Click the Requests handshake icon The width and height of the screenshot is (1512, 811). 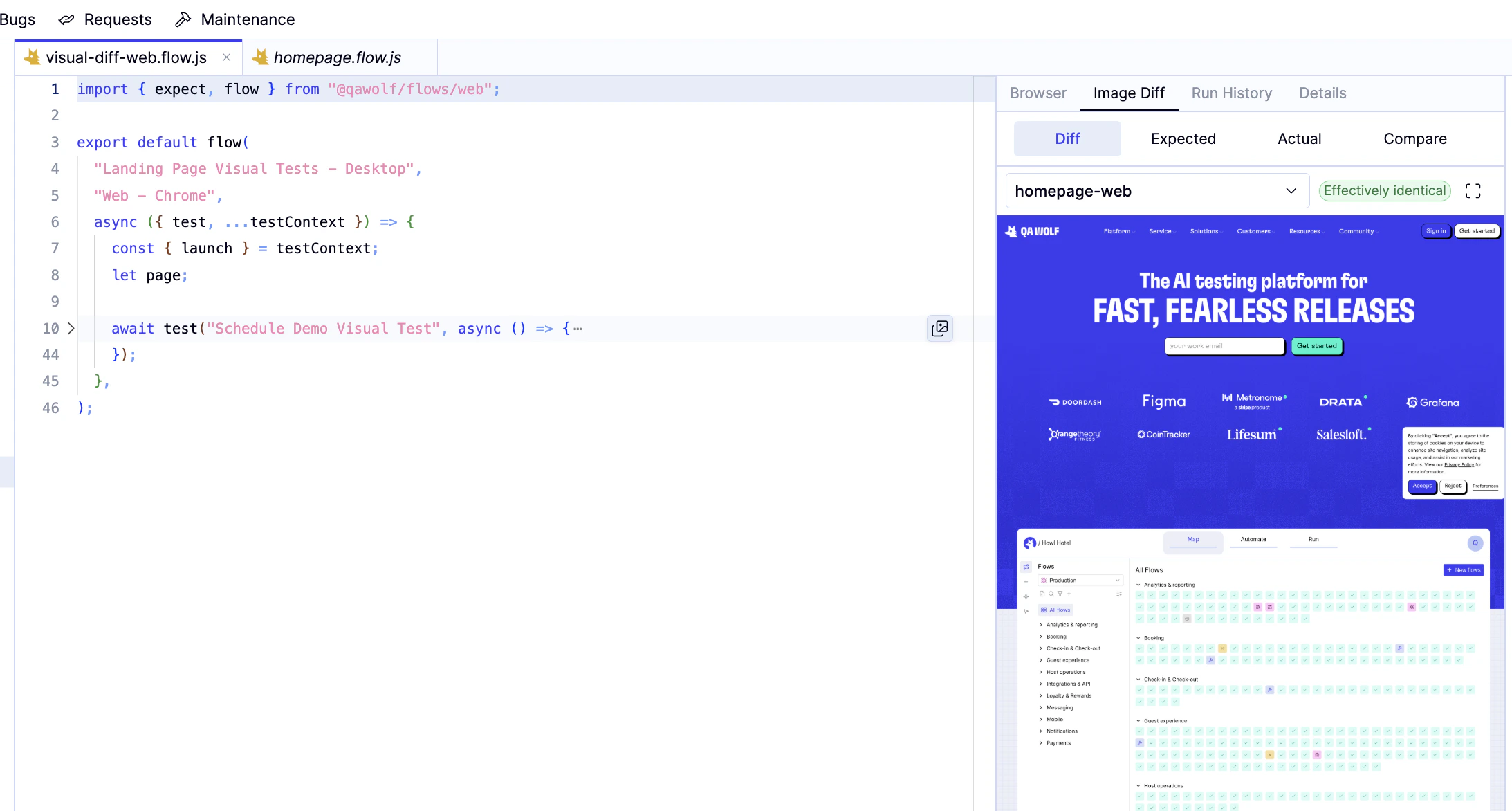point(66,19)
